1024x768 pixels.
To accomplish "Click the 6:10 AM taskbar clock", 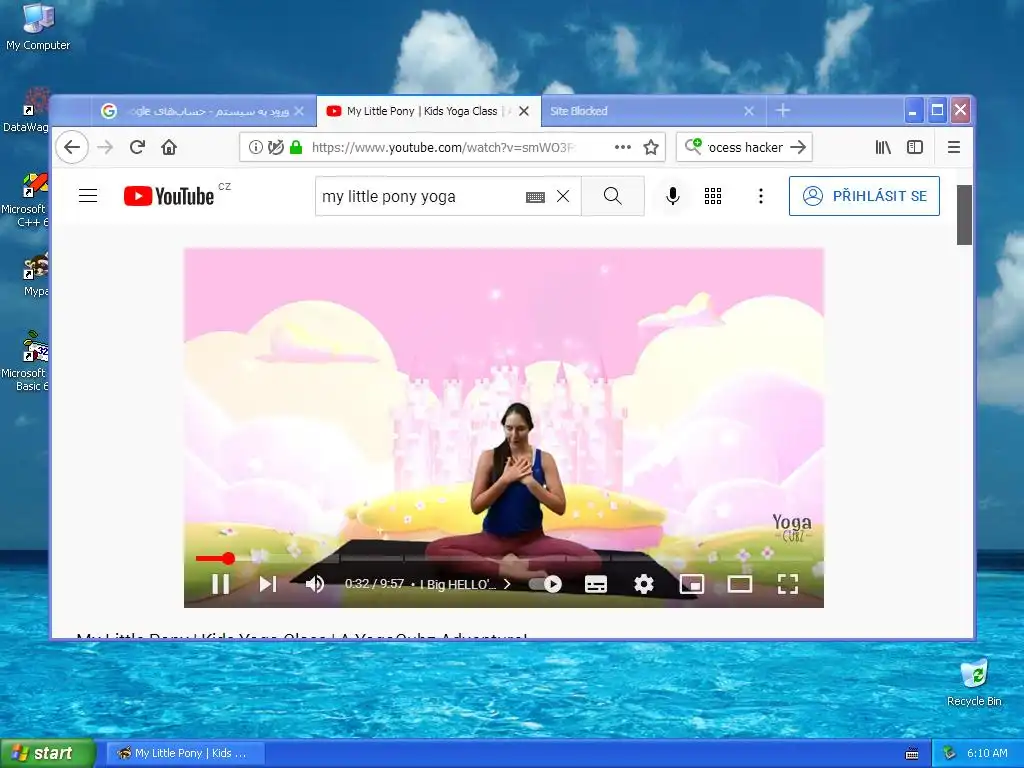I will pos(987,753).
